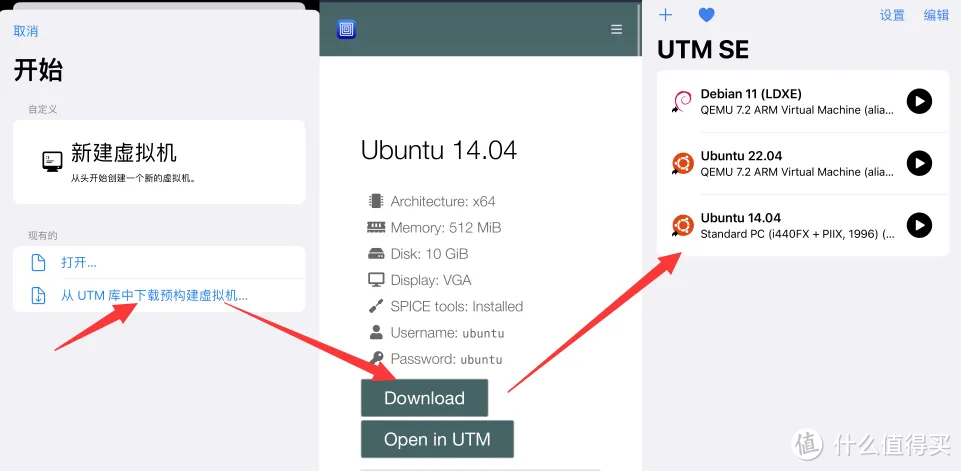This screenshot has height=471, width=961.
Task: Click the Password key icon
Action: [376, 358]
